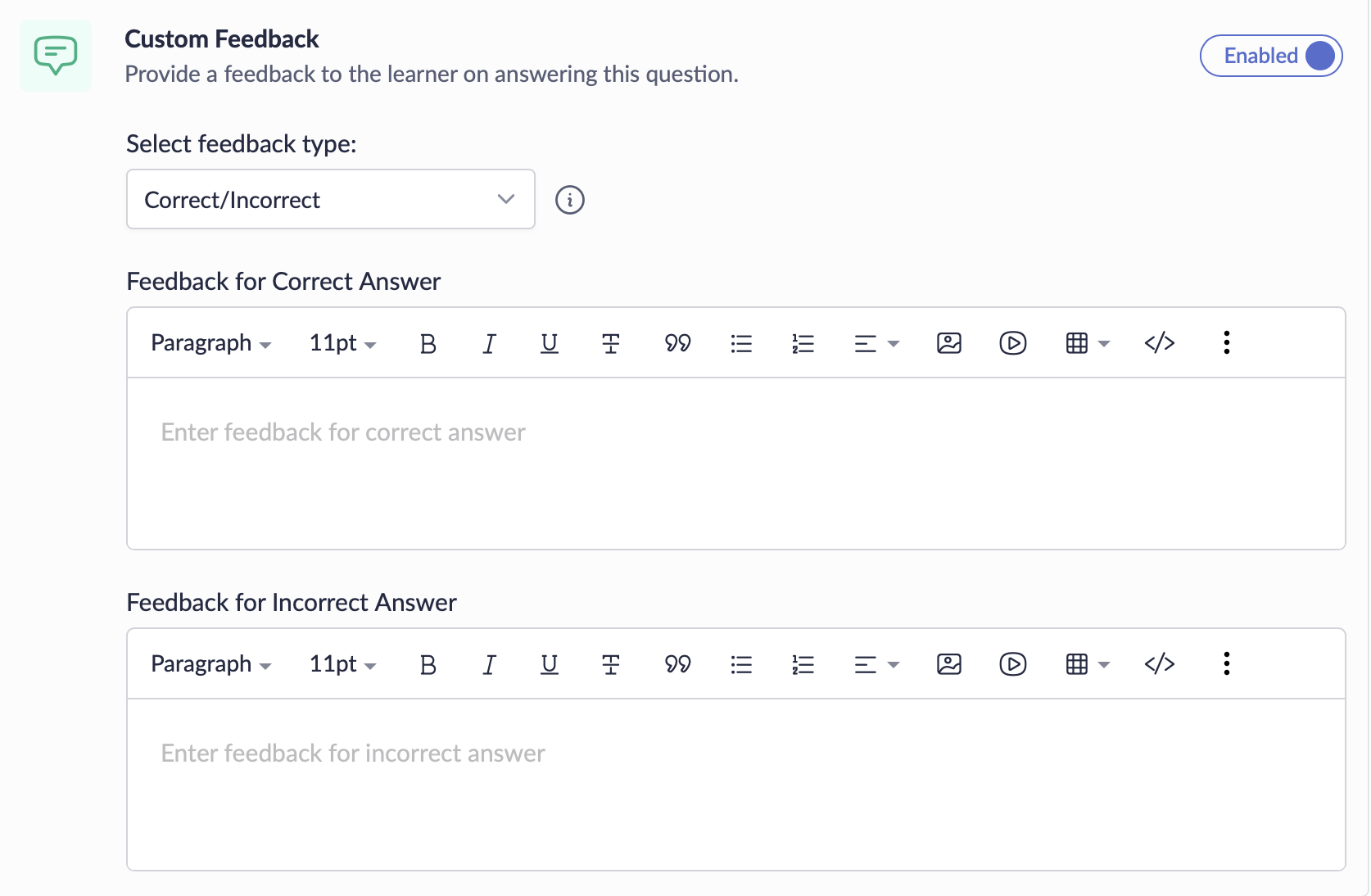Image resolution: width=1371 pixels, height=896 pixels.
Task: Click the correct answer feedback text area
Action: (735, 463)
